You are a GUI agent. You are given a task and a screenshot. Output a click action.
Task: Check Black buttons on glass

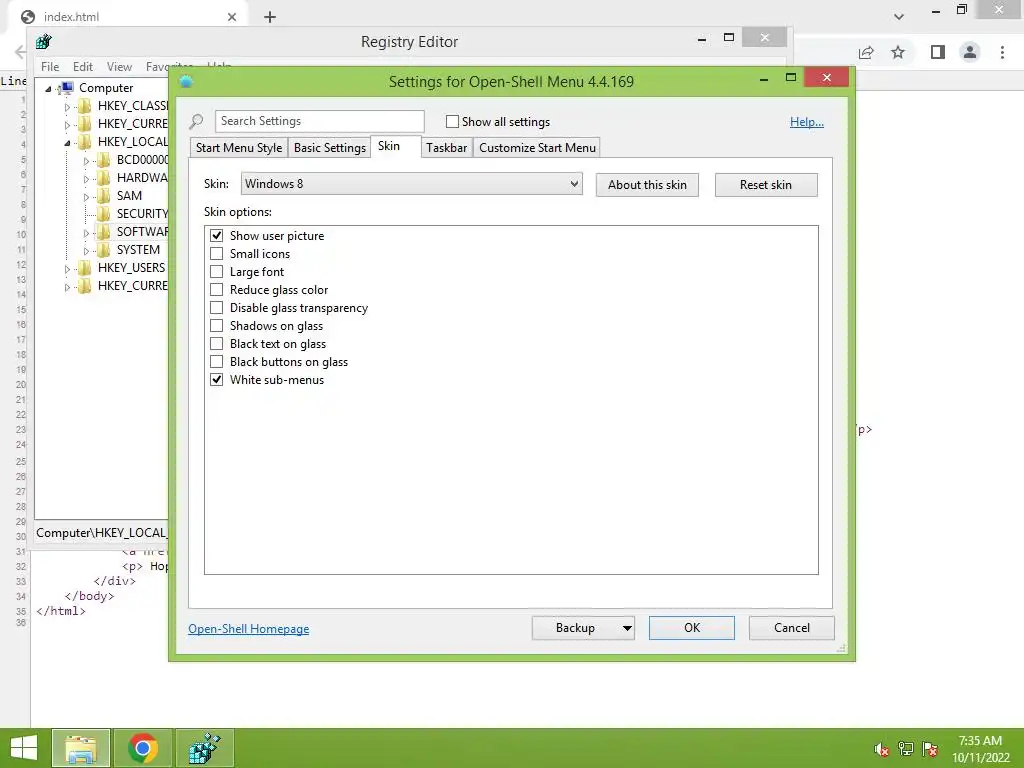point(216,361)
